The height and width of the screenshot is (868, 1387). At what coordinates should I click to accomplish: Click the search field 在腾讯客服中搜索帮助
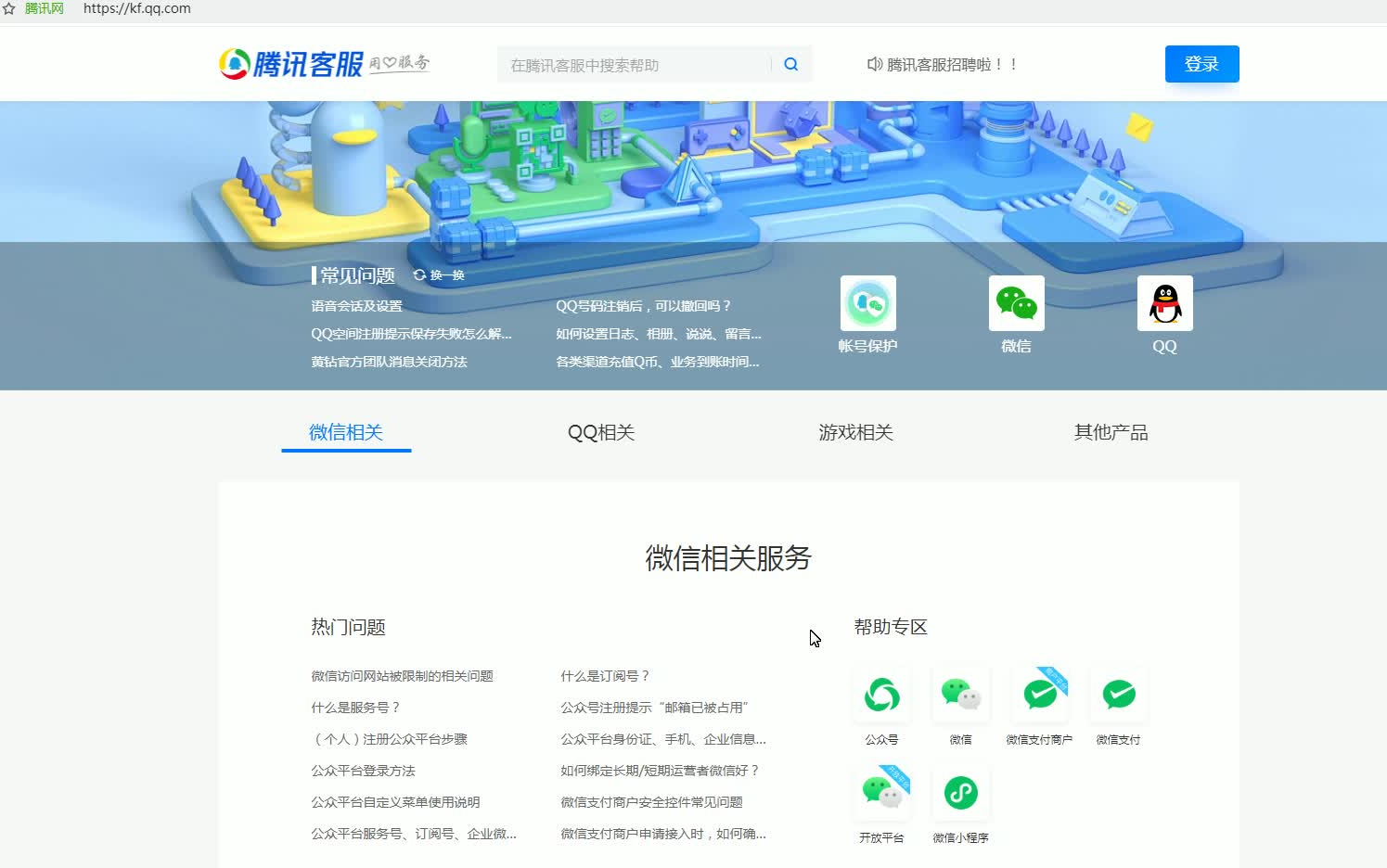coord(634,64)
